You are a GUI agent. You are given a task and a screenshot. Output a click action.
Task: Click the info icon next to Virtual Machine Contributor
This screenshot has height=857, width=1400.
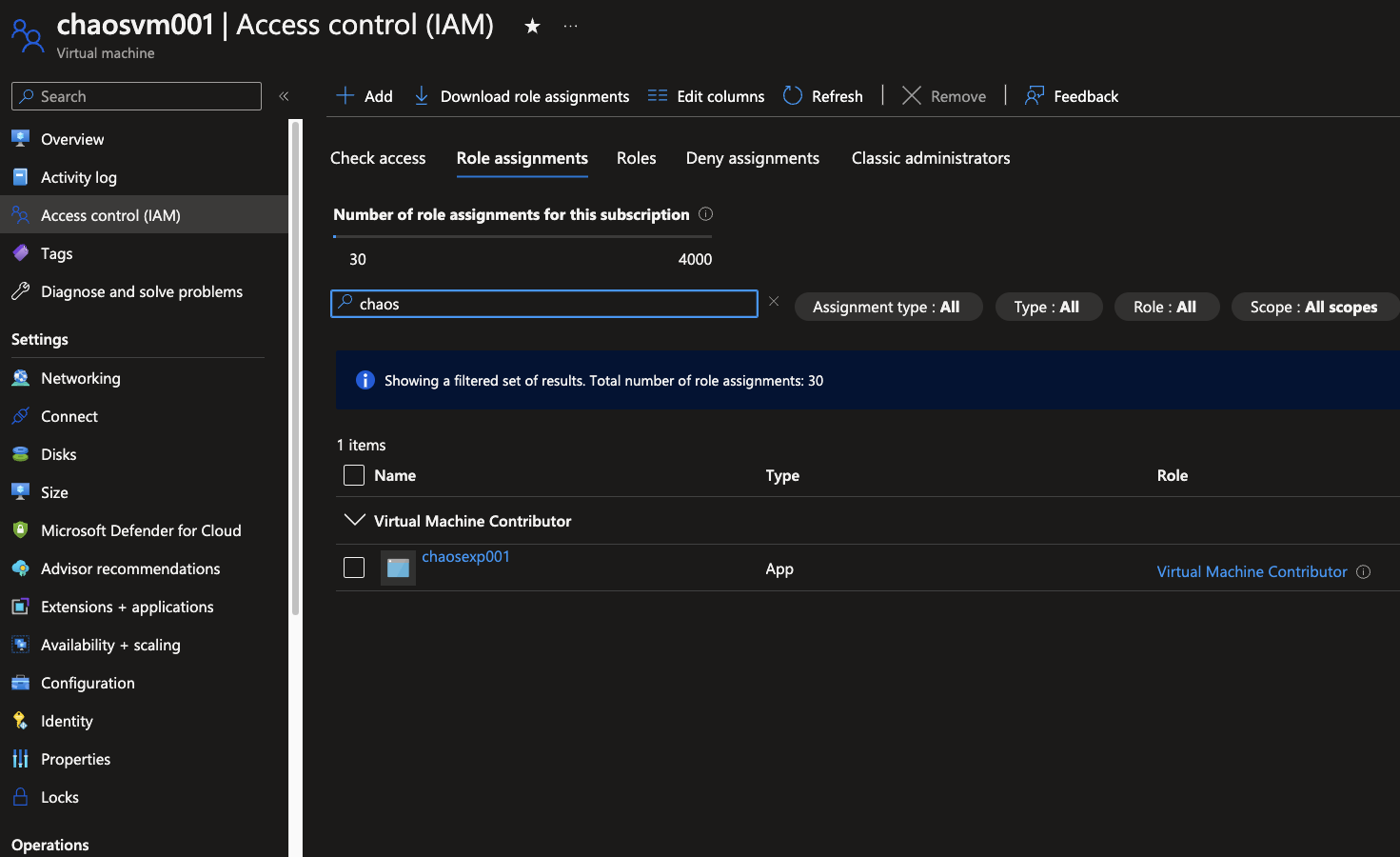[x=1363, y=571]
